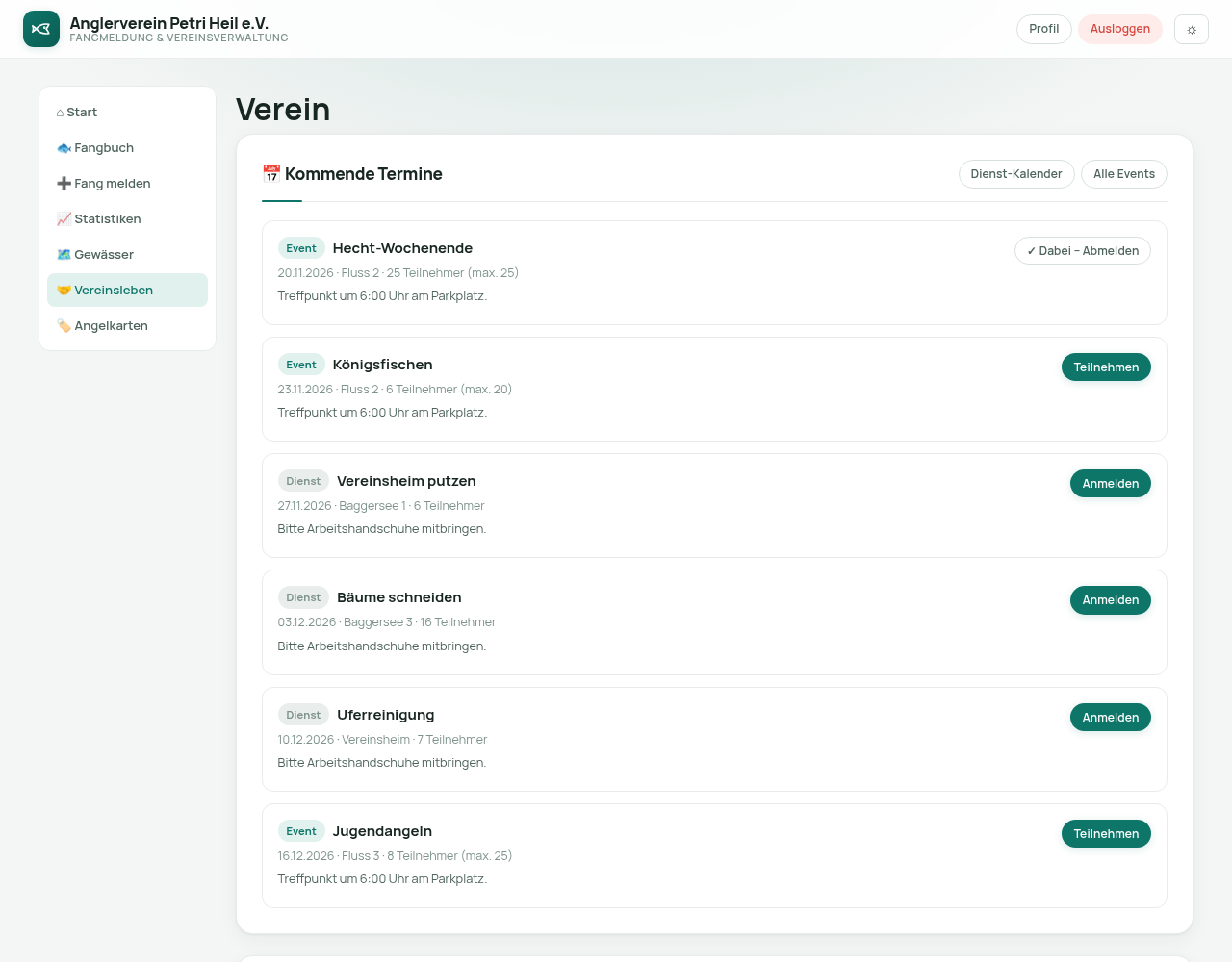Unregister via Dabei – Abmelden for Hecht-Wochenende
The image size is (1232, 962).
tap(1083, 251)
